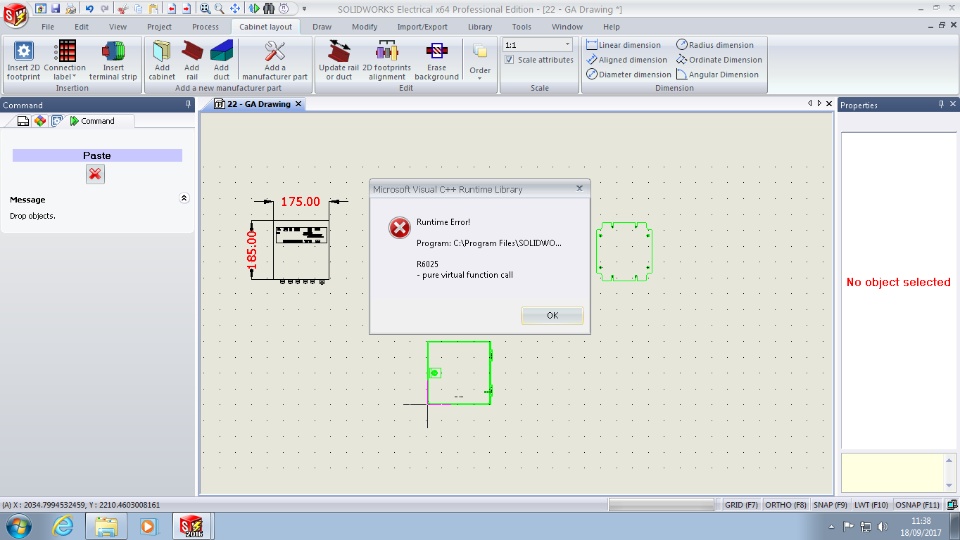The height and width of the screenshot is (540, 960).
Task: Select the Ordinate Dimension tool
Action: click(x=719, y=59)
